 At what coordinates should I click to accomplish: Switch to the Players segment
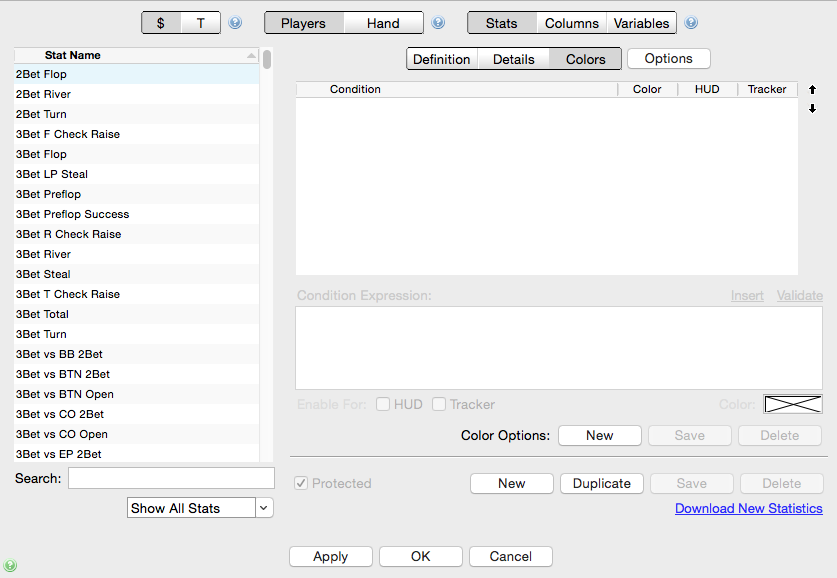pos(304,23)
